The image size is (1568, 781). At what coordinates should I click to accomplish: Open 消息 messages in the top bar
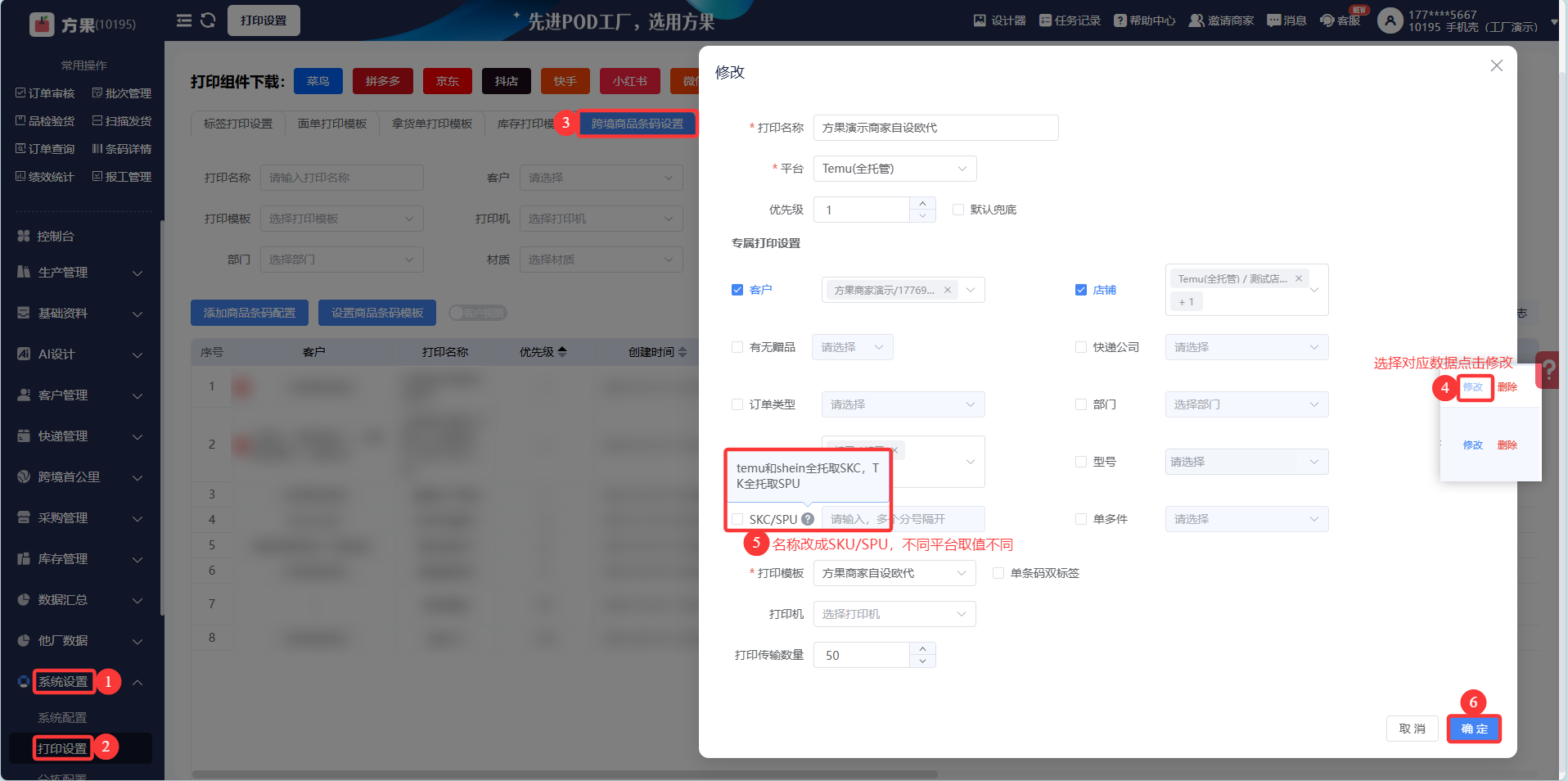click(1286, 20)
